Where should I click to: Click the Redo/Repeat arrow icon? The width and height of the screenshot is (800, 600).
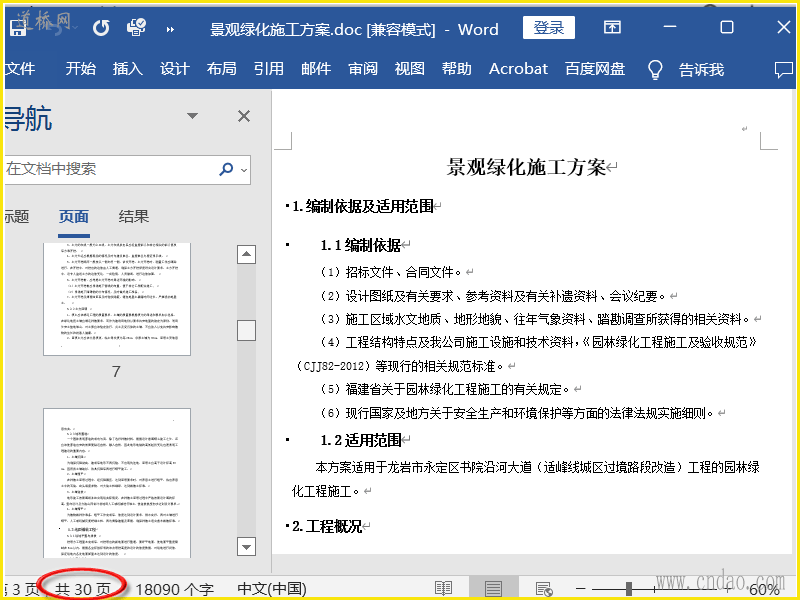coord(101,28)
